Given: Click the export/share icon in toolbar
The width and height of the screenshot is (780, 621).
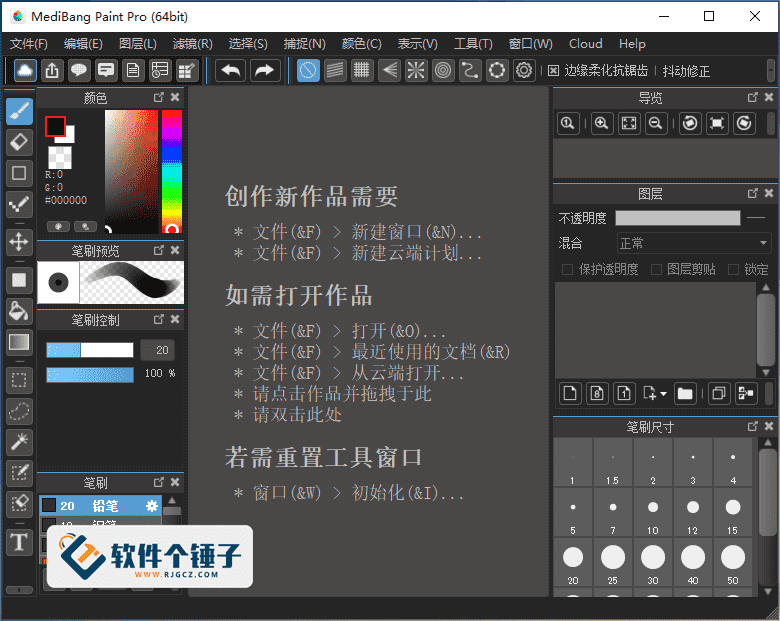Looking at the screenshot, I should [x=52, y=71].
